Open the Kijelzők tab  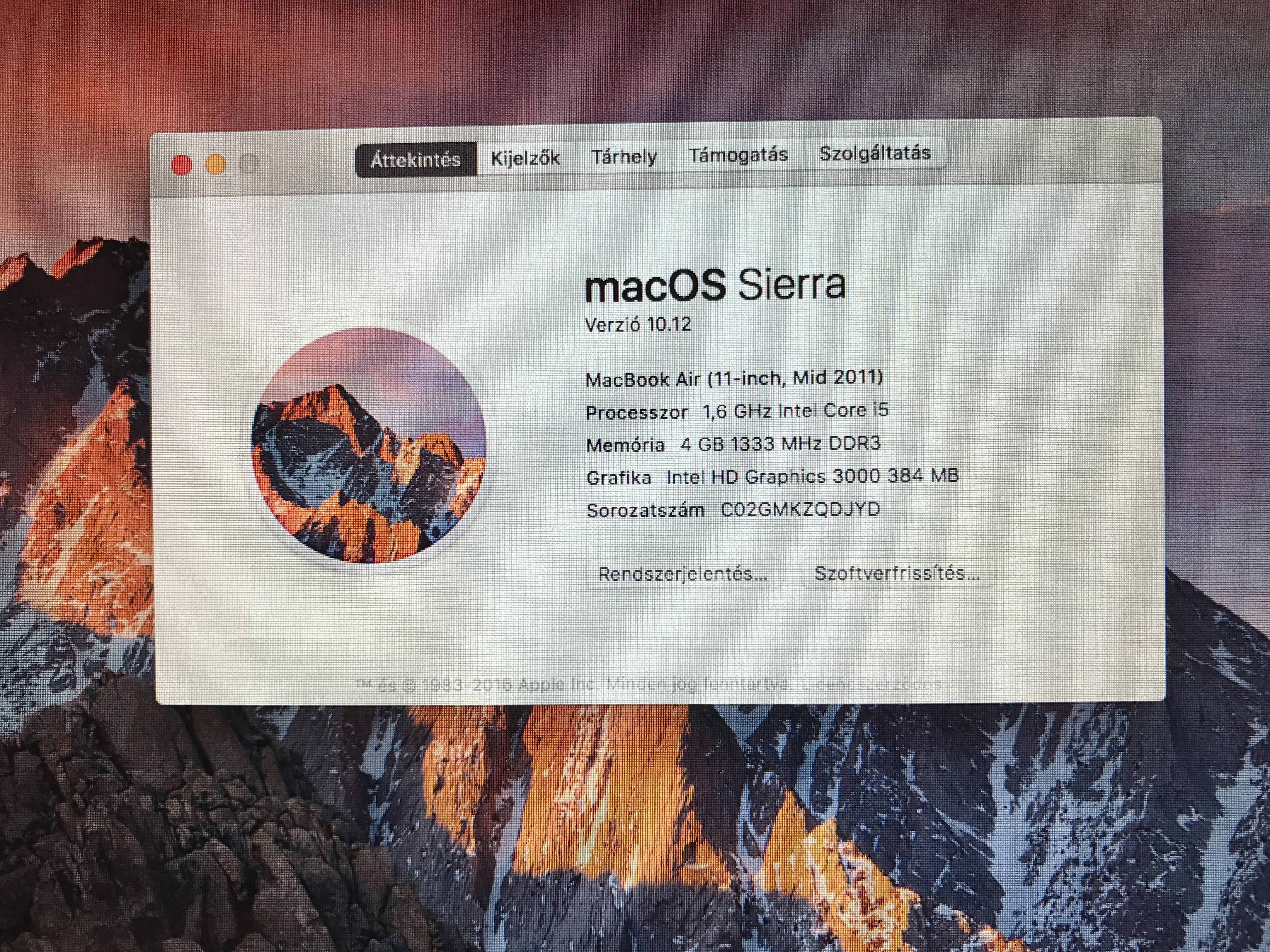click(525, 157)
